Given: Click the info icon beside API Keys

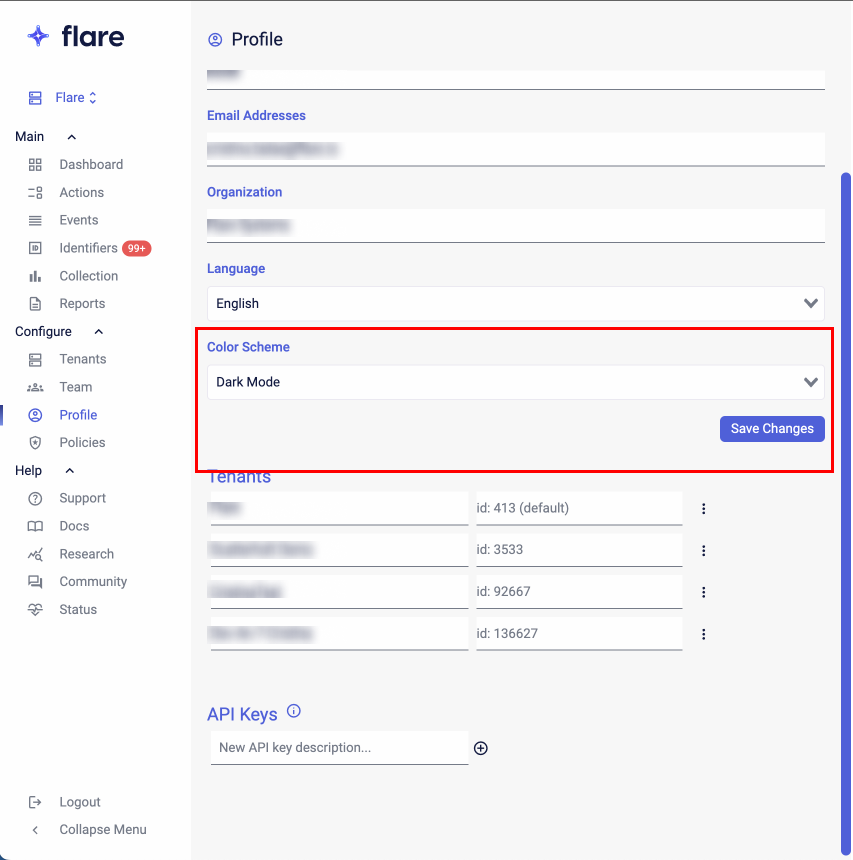Looking at the screenshot, I should coord(294,712).
